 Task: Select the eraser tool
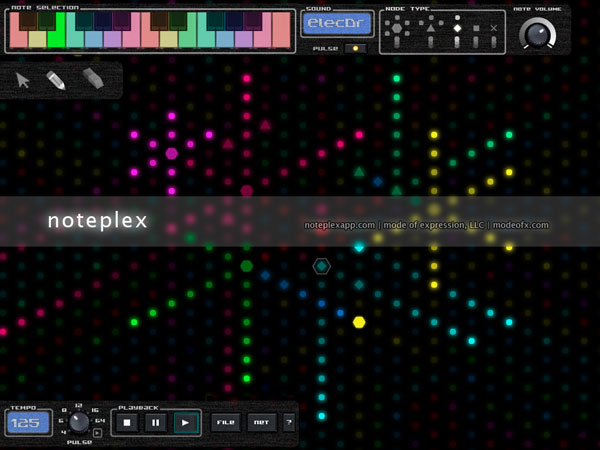[93, 78]
